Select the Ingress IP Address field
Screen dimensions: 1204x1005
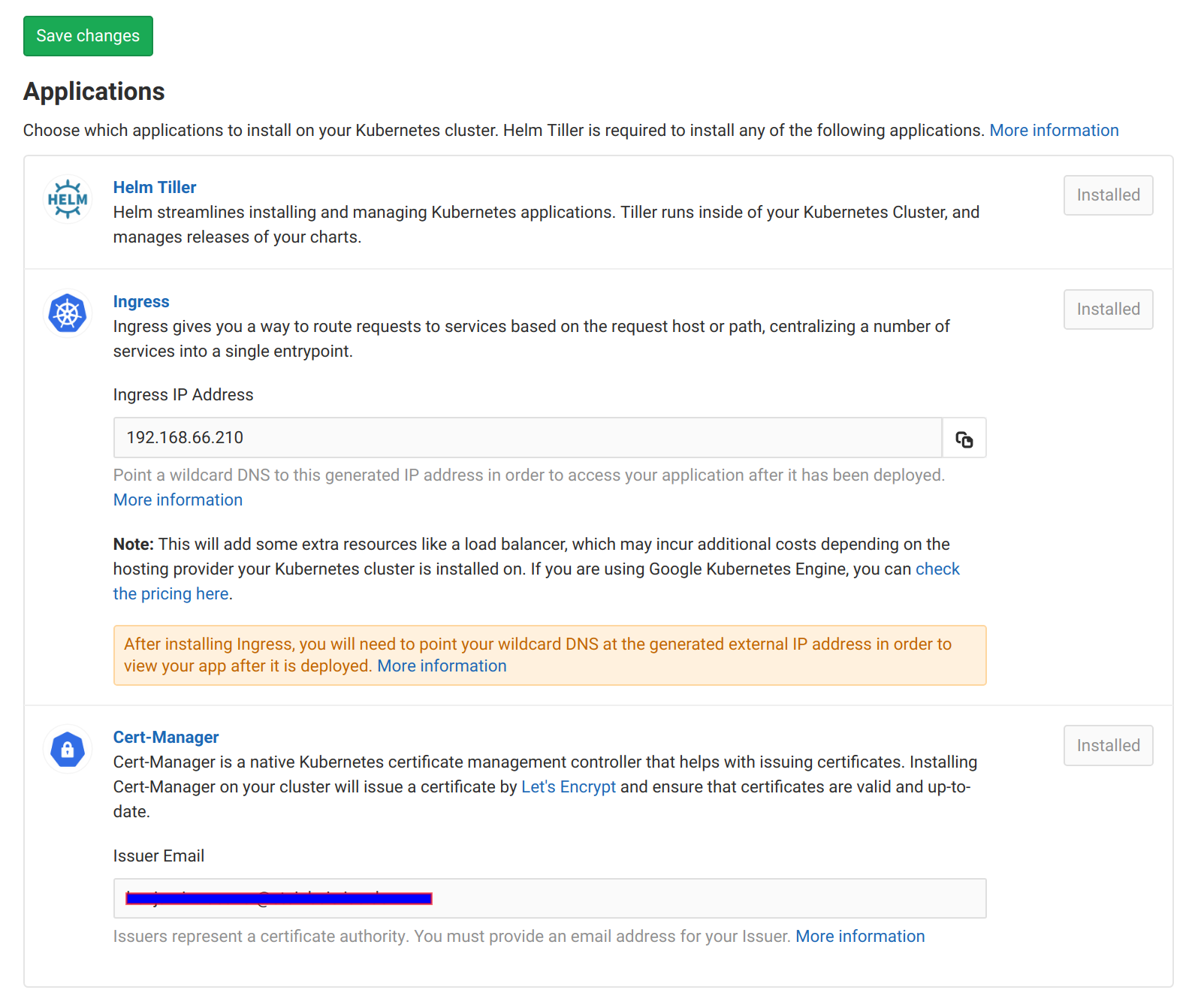(526, 438)
